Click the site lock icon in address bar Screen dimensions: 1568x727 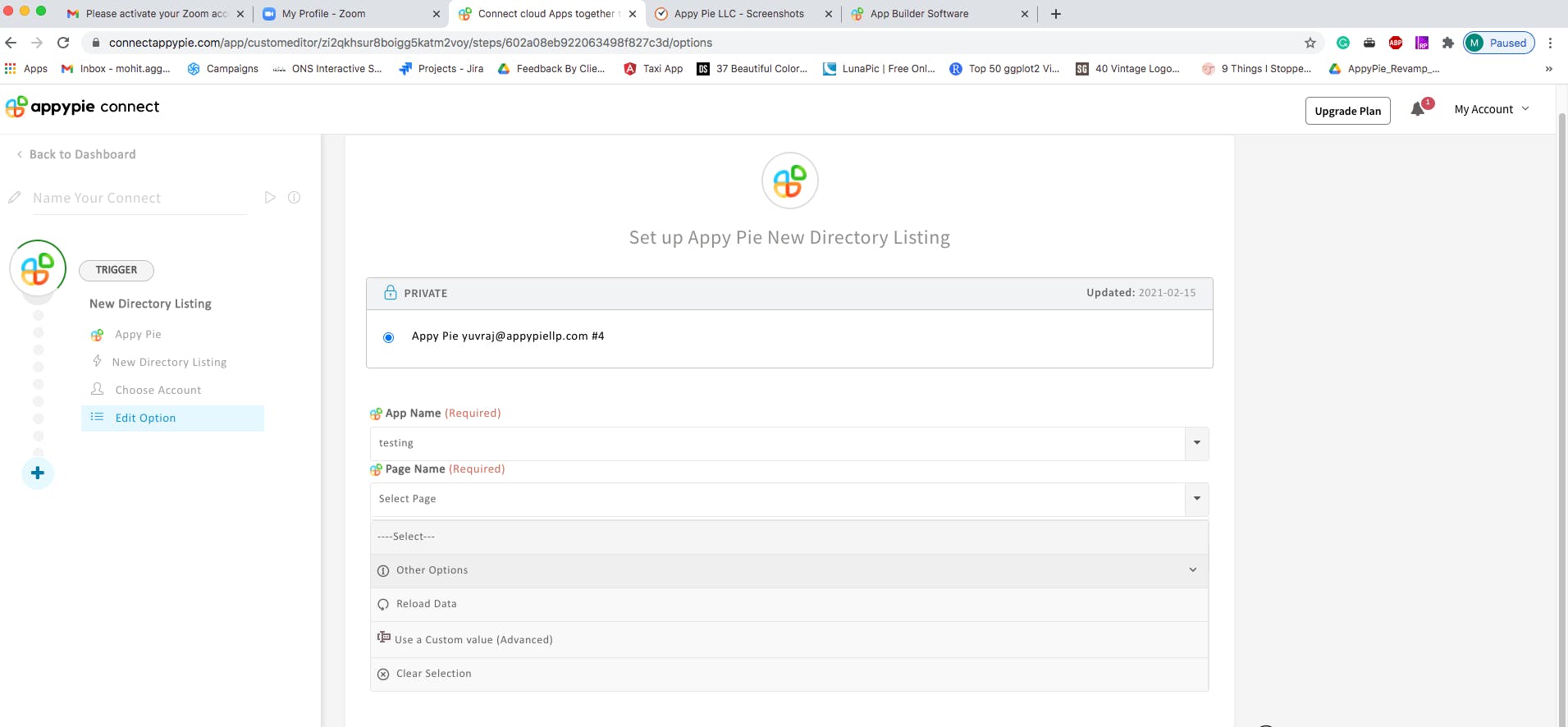point(96,43)
